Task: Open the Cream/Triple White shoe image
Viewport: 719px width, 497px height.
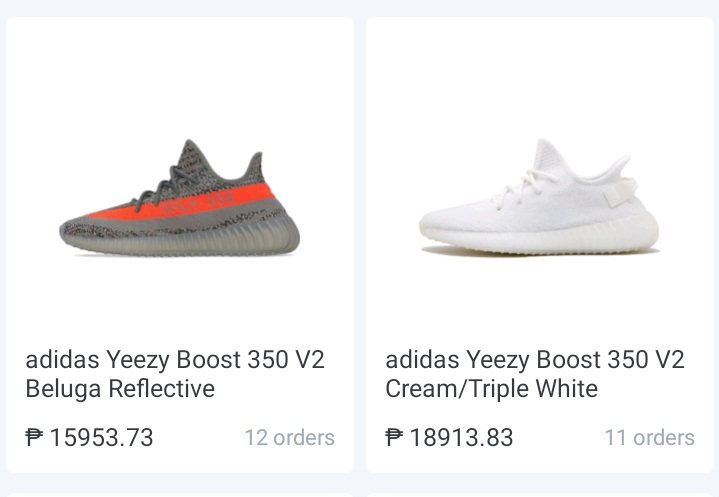Action: [x=540, y=200]
